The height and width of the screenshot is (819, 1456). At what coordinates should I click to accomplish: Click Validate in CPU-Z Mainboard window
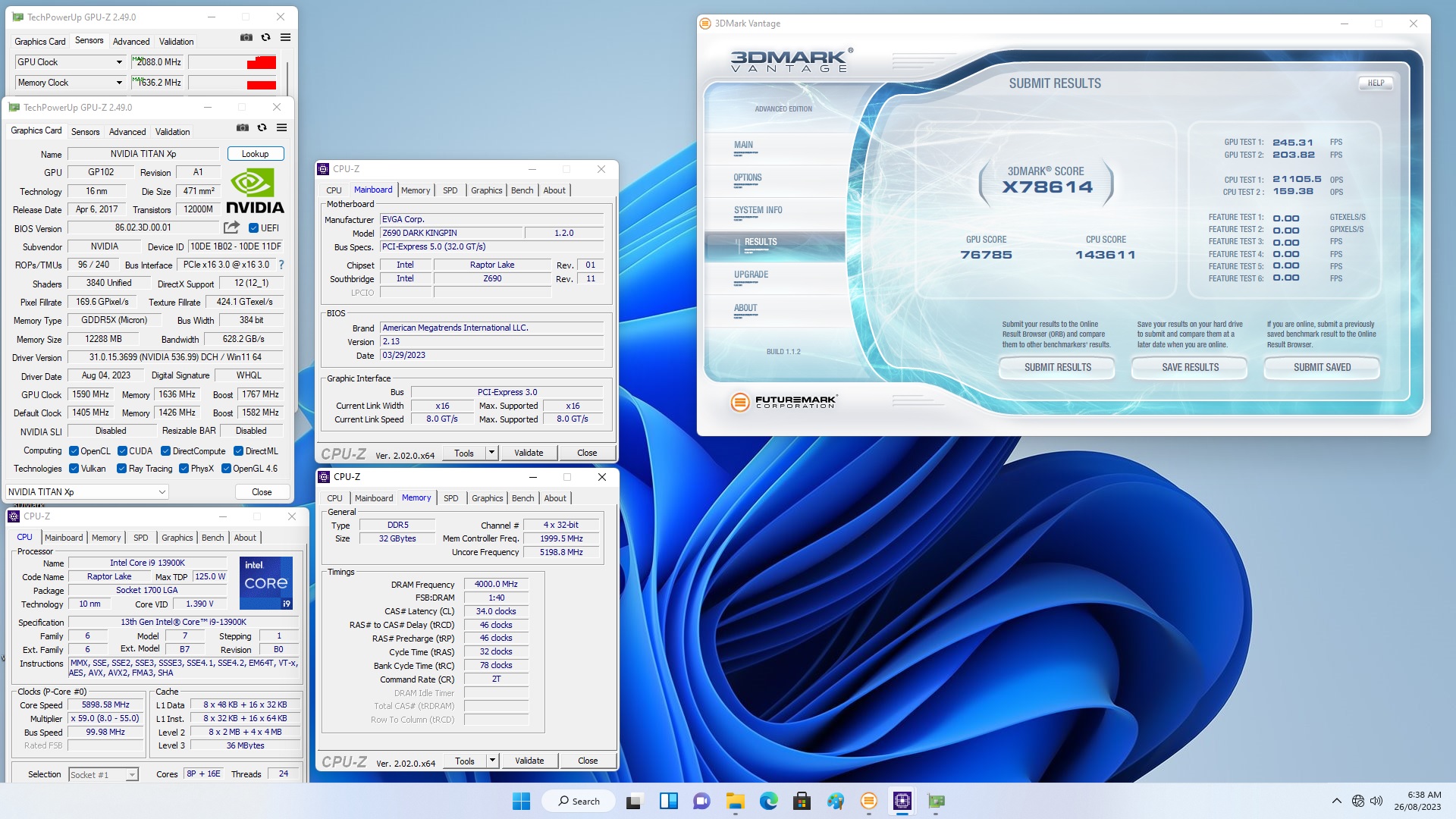point(529,453)
